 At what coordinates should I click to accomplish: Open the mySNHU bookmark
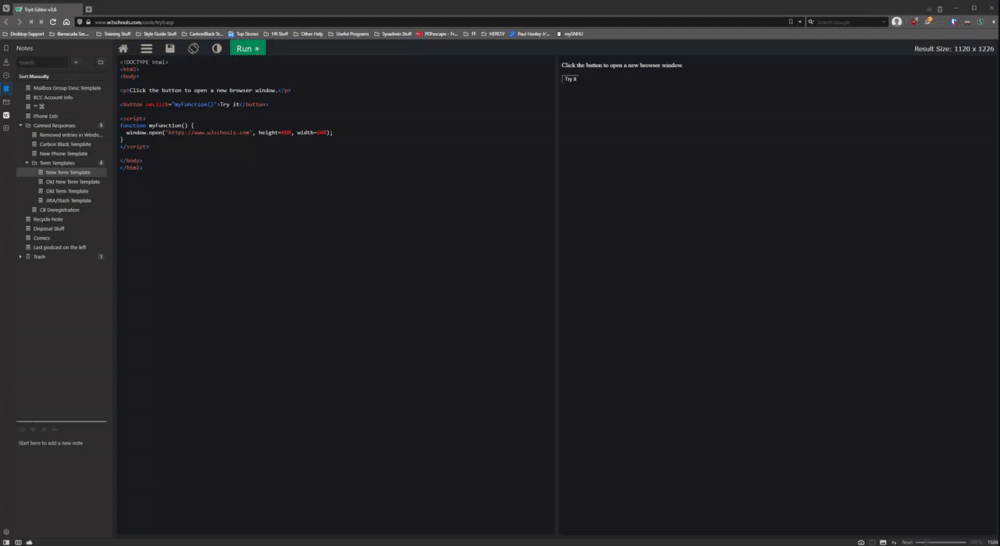coord(570,34)
